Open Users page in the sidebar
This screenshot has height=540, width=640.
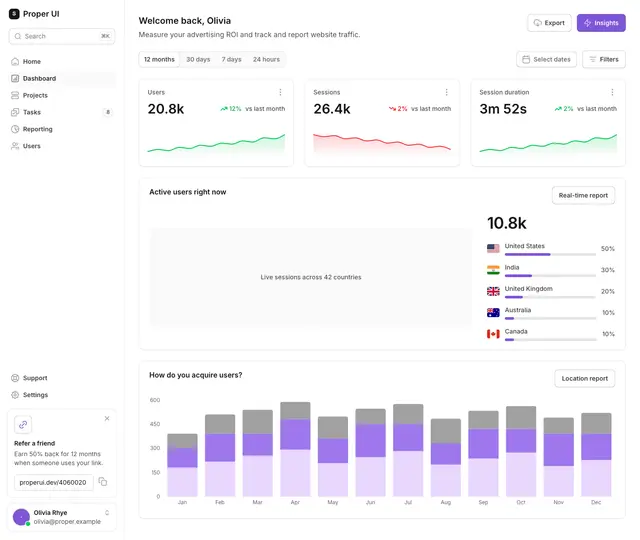[x=62, y=146]
